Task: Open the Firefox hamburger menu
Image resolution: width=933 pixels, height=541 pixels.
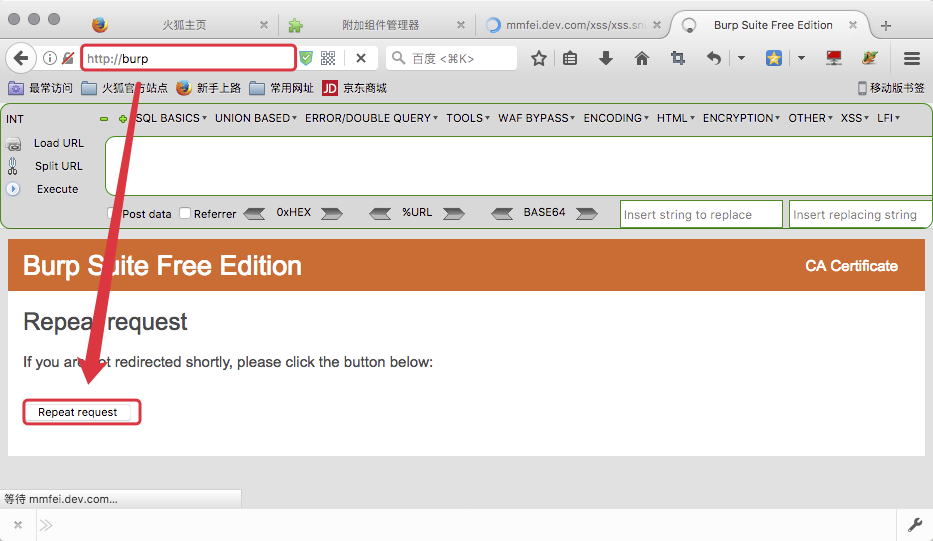Action: pos(912,58)
